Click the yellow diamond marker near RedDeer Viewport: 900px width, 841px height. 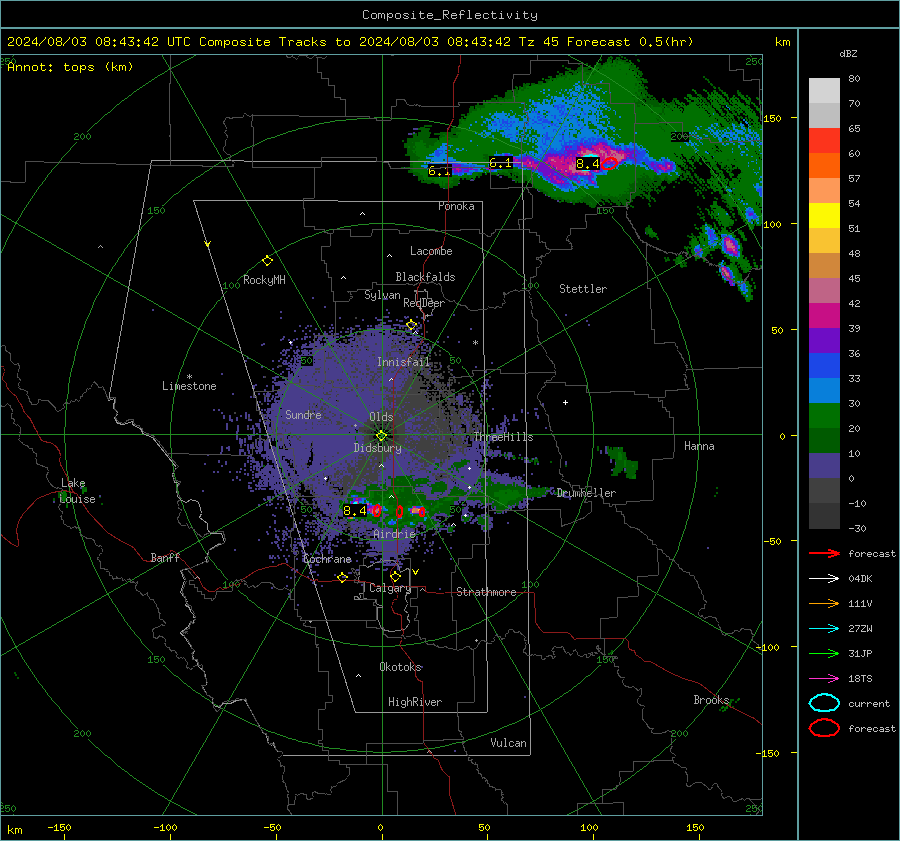pos(411,325)
